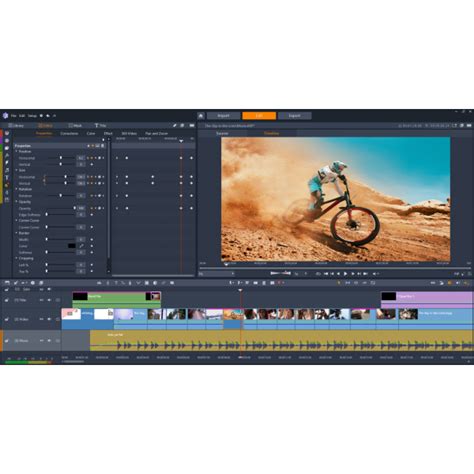
Task: Click the save icon in the menu bar
Action: point(41,116)
